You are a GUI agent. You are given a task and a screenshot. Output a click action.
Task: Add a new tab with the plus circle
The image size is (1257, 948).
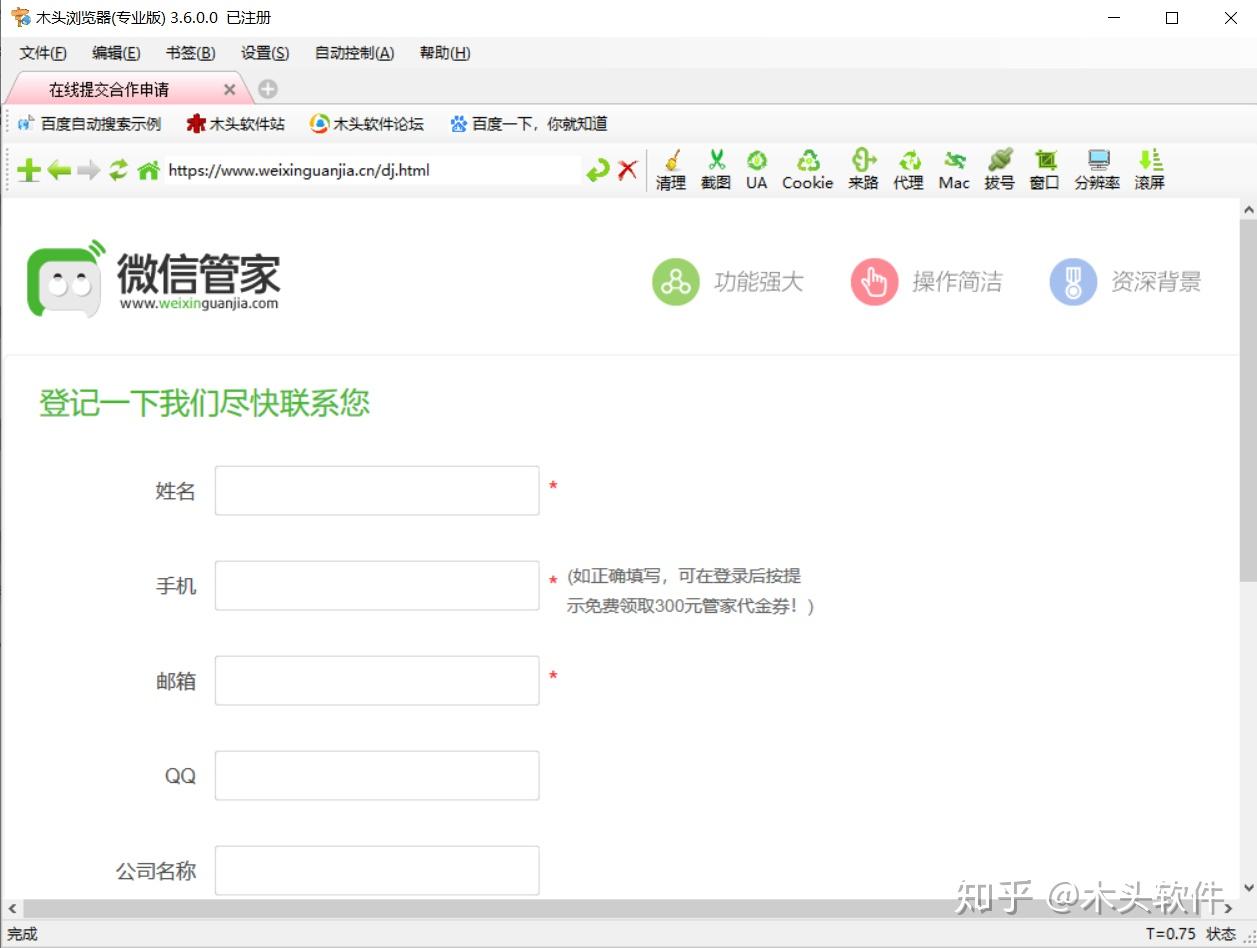268,89
